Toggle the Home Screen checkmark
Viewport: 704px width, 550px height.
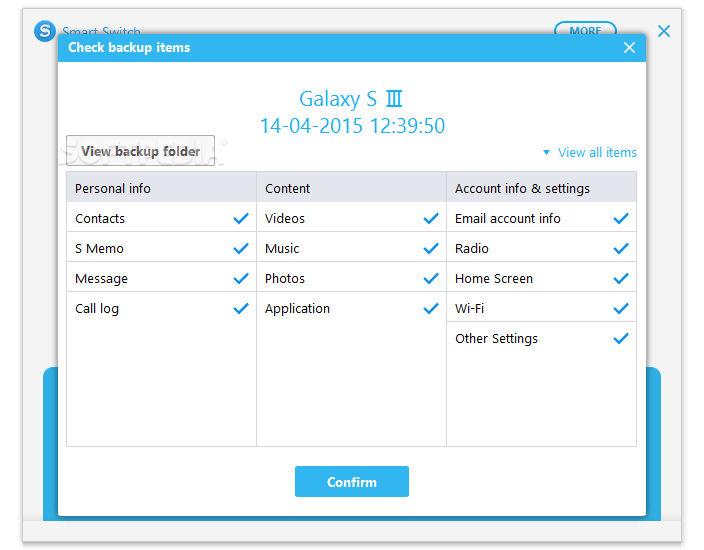(x=621, y=279)
